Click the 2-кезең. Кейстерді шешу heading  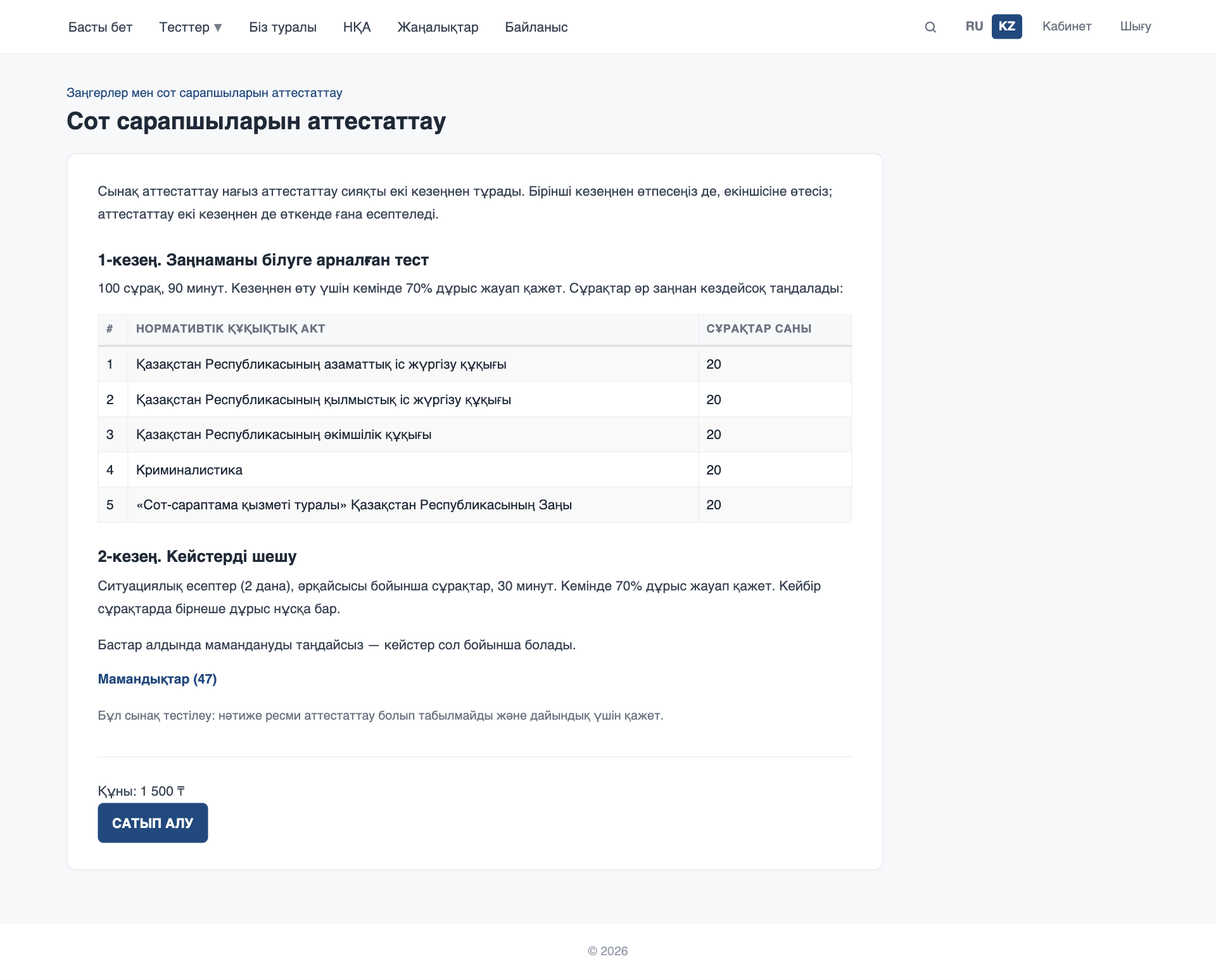tap(197, 557)
